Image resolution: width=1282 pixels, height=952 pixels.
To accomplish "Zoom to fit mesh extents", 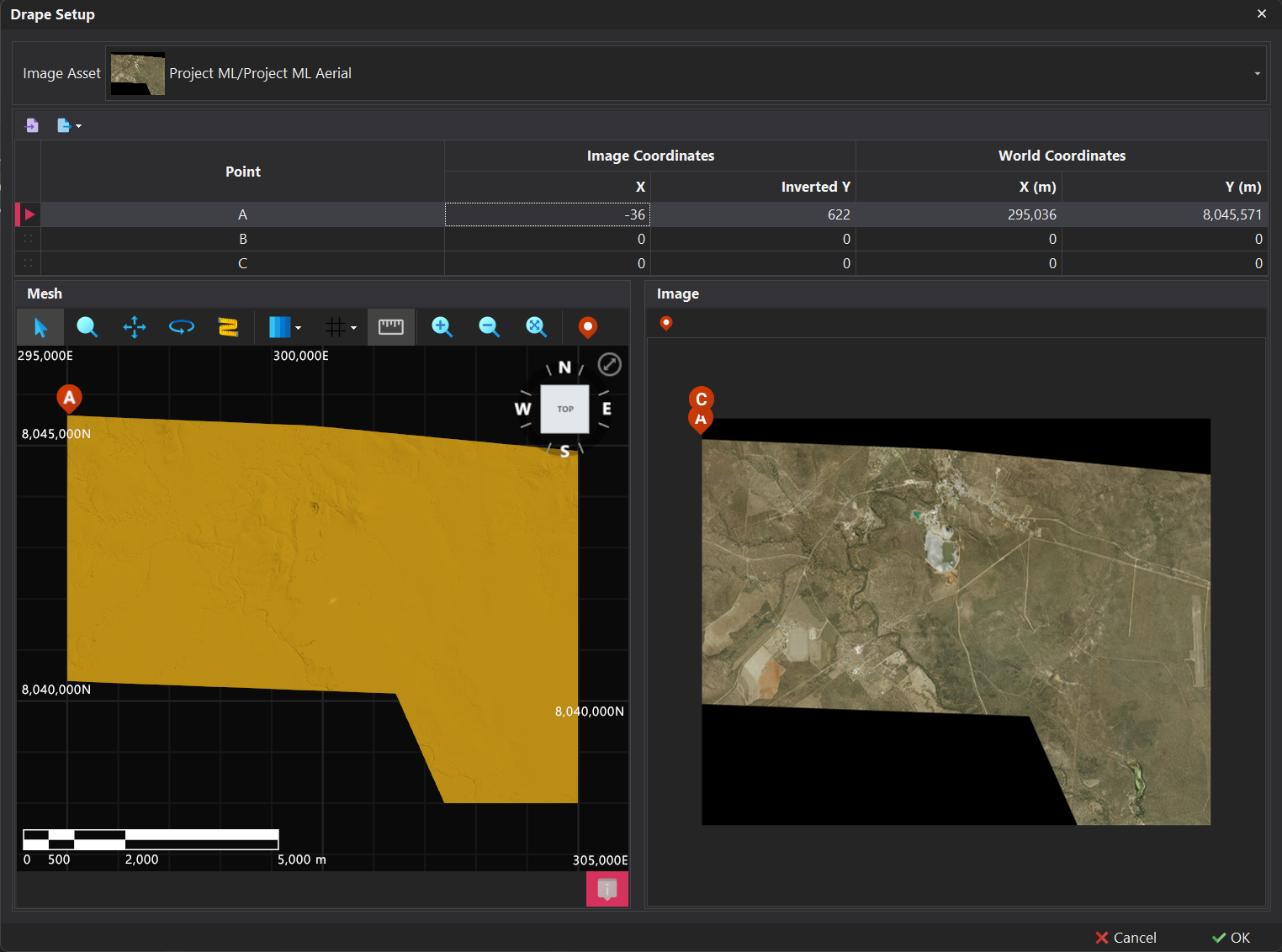I will (537, 326).
